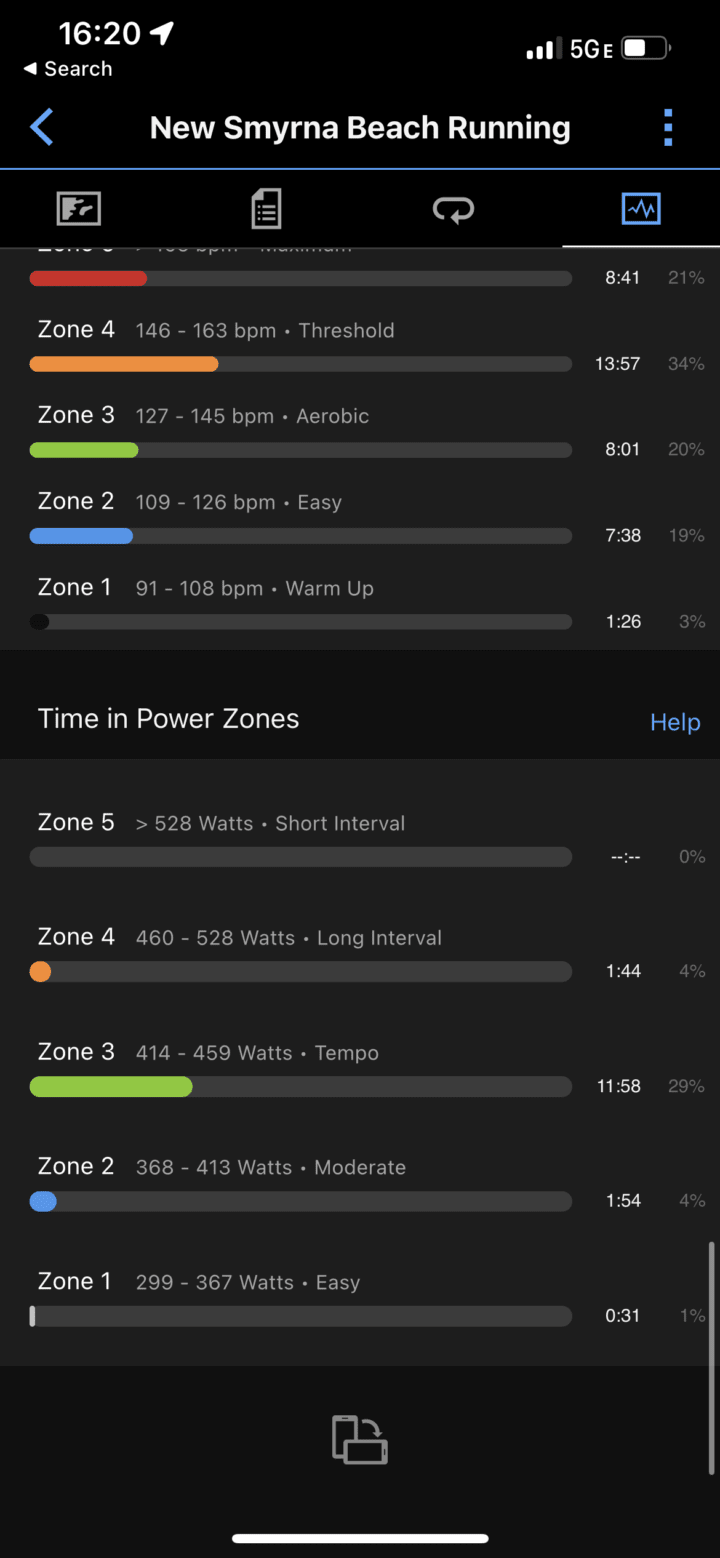Open the stats details document tab
The image size is (720, 1558).
[x=265, y=209]
